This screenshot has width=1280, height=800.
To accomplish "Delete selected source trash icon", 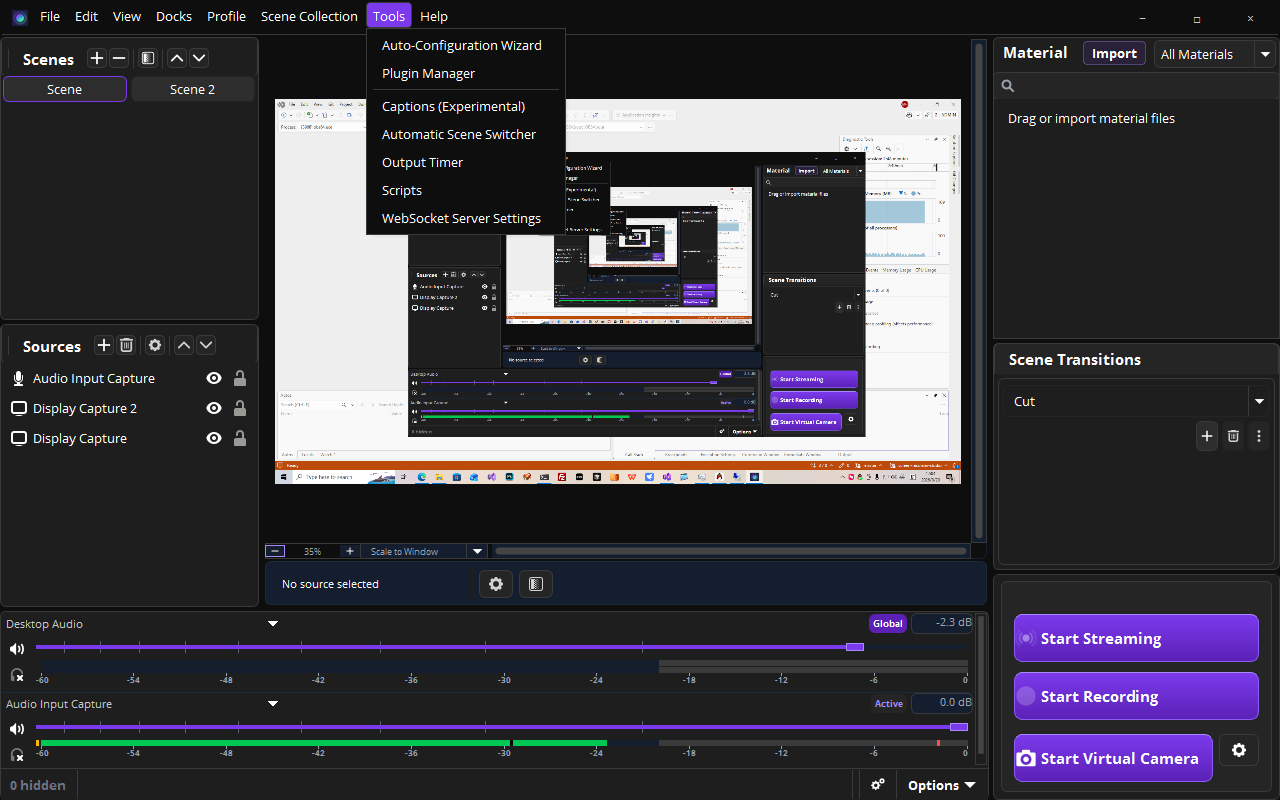I will click(126, 345).
